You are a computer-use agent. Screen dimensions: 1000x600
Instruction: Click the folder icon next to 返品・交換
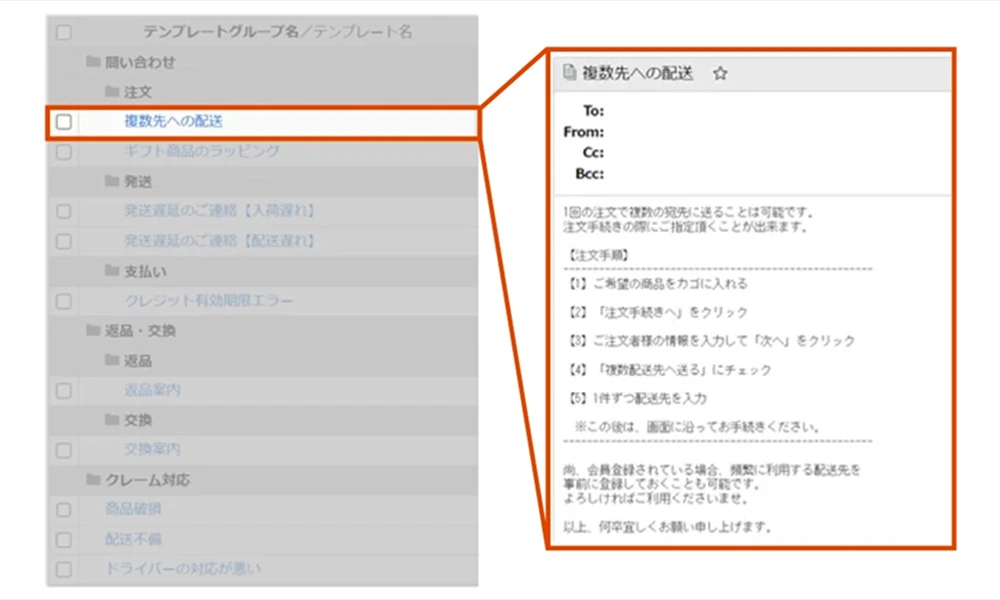coord(93,330)
